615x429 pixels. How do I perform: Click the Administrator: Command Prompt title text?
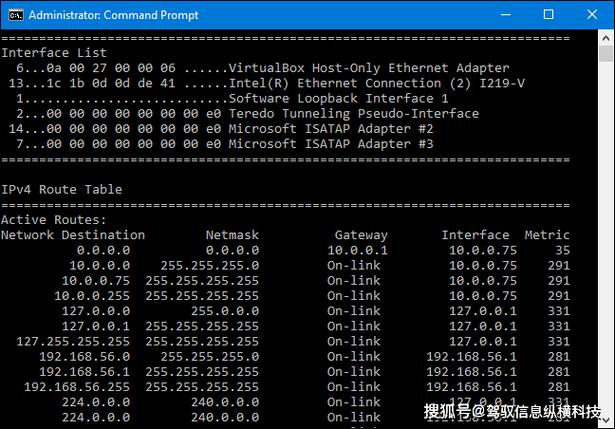pyautogui.click(x=113, y=15)
